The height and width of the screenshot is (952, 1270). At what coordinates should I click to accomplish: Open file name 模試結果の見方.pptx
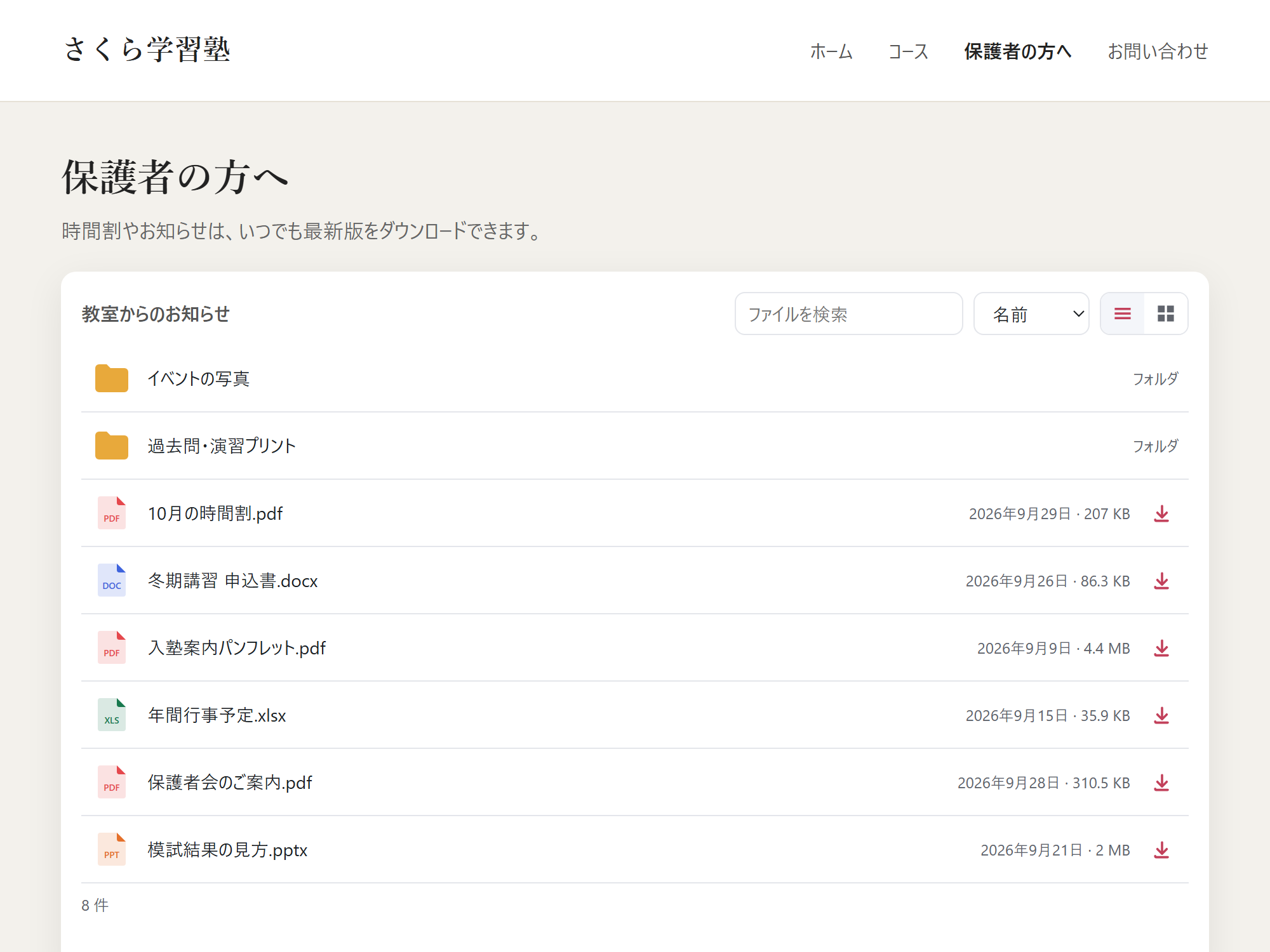(228, 850)
